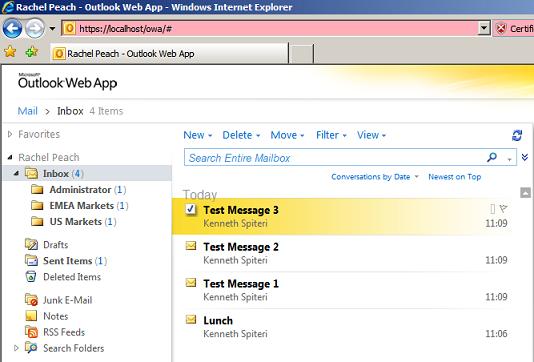Uncheck the Test Message 3 checkbox
The height and width of the screenshot is (362, 534).
coord(191,209)
